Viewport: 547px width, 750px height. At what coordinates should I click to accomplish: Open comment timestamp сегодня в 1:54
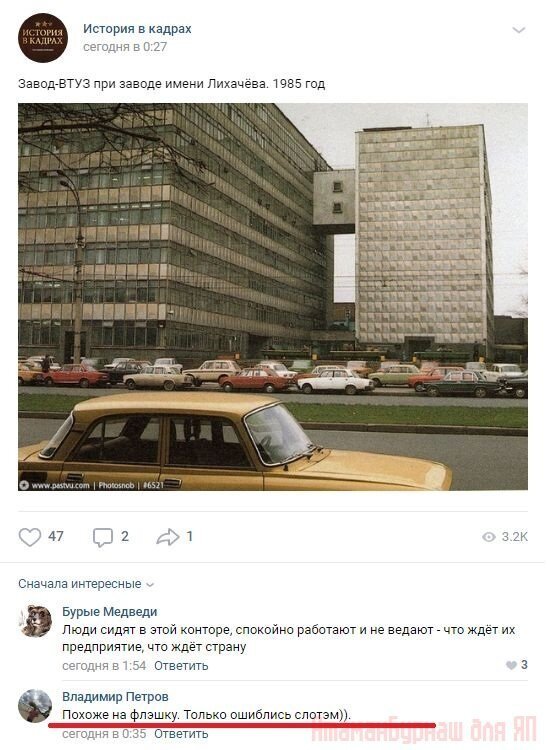[x=104, y=665]
